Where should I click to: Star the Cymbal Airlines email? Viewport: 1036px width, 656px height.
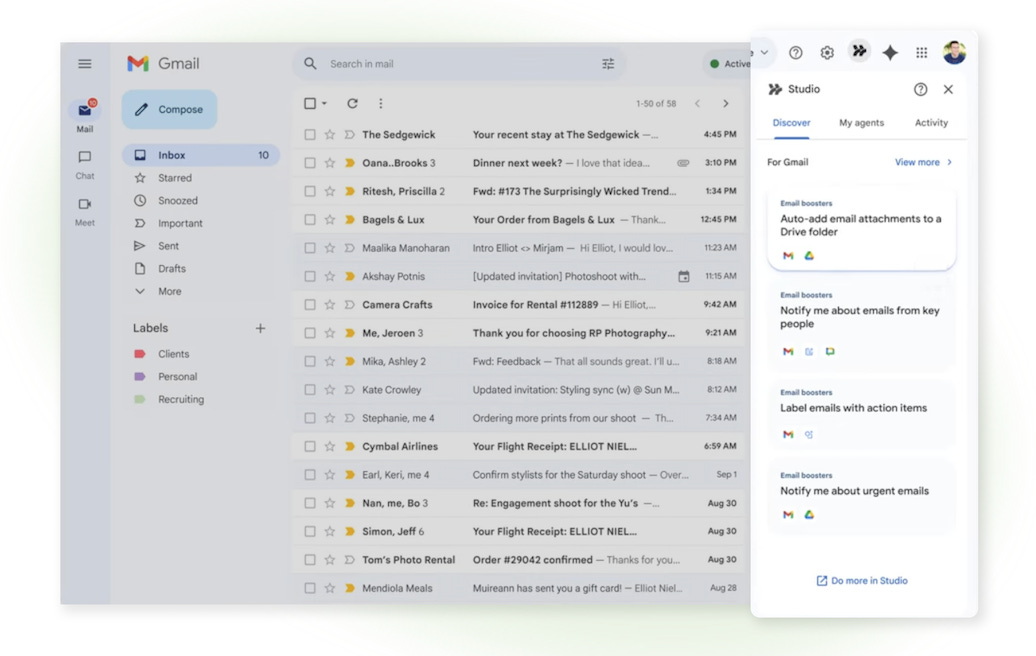tap(330, 447)
